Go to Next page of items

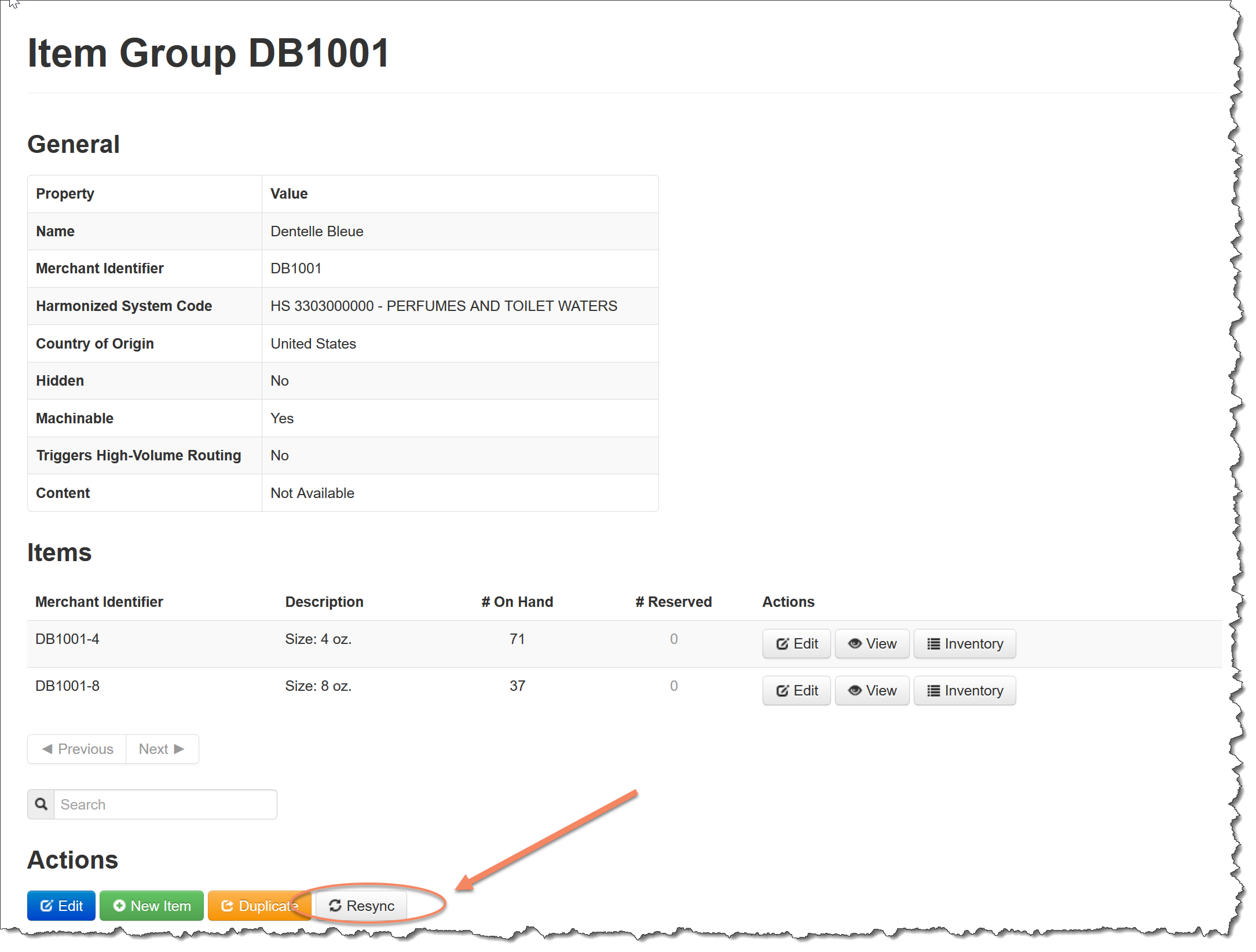(x=162, y=749)
